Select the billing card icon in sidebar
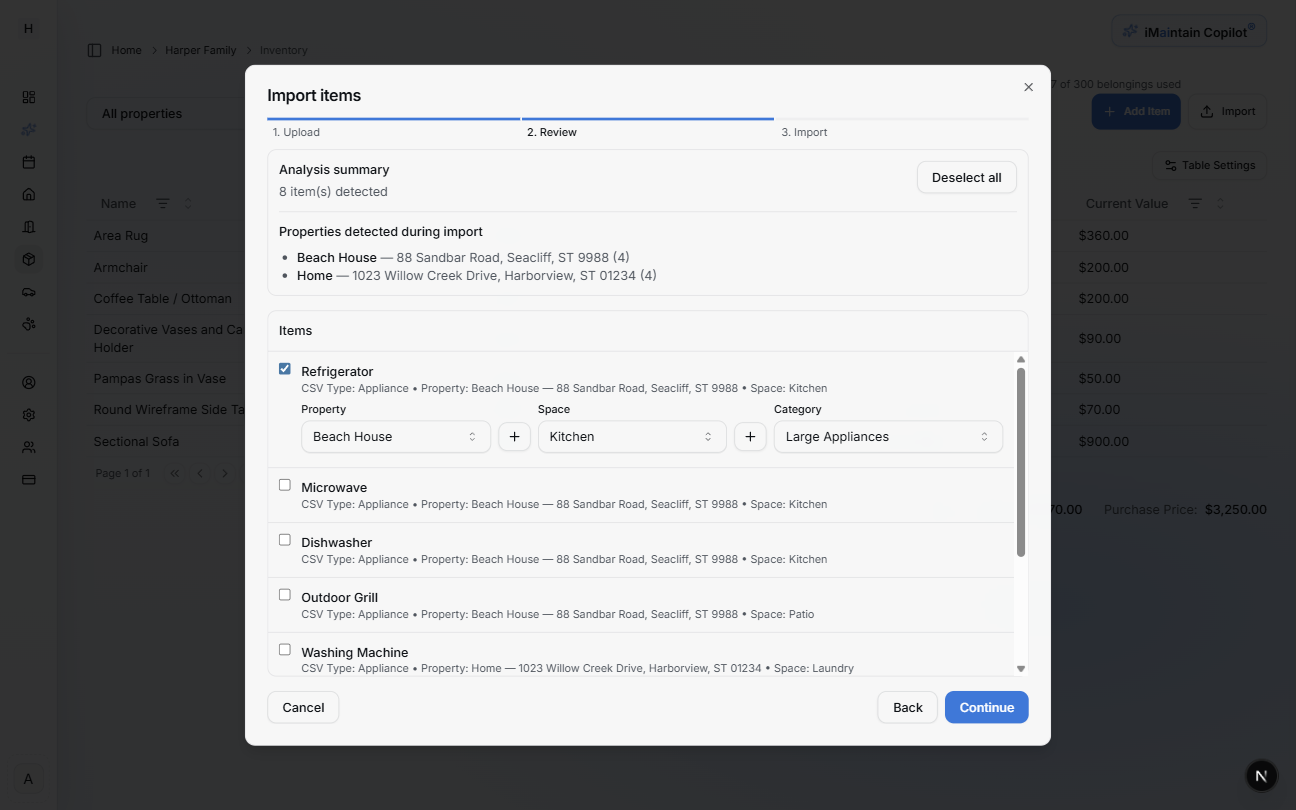The width and height of the screenshot is (1296, 810). point(28,479)
